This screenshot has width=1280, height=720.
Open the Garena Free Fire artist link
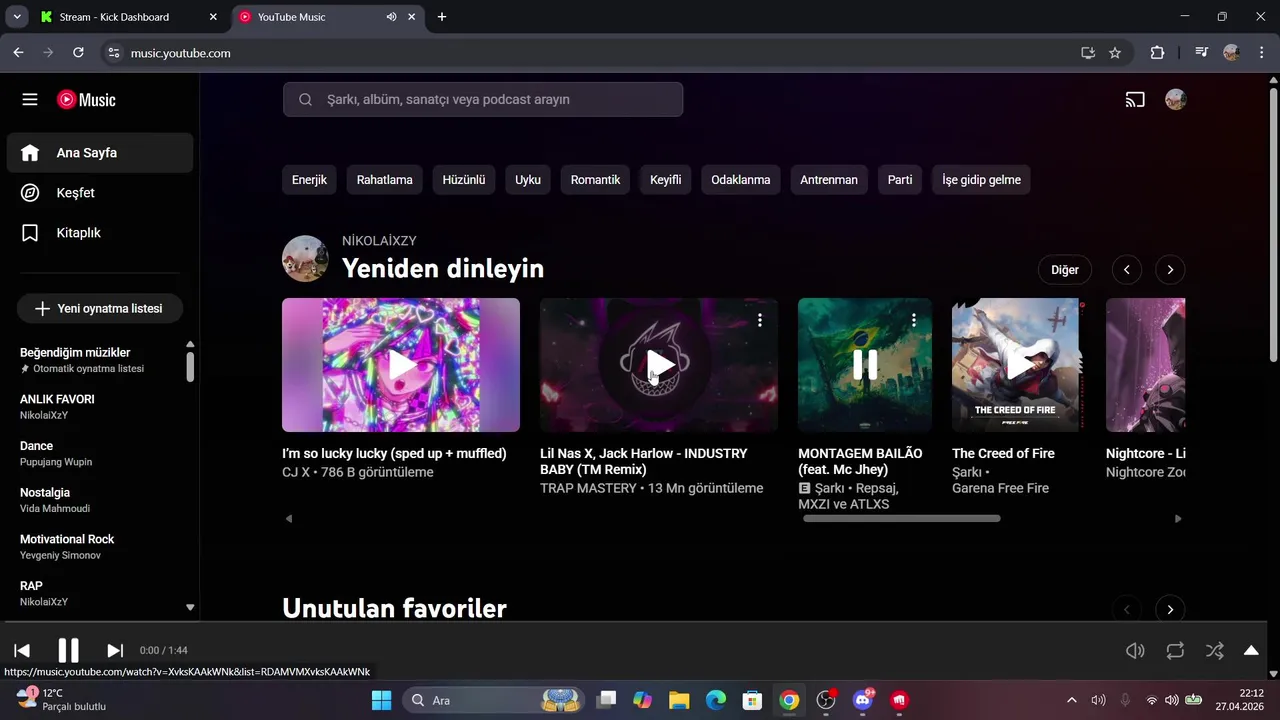pyautogui.click(x=1000, y=488)
